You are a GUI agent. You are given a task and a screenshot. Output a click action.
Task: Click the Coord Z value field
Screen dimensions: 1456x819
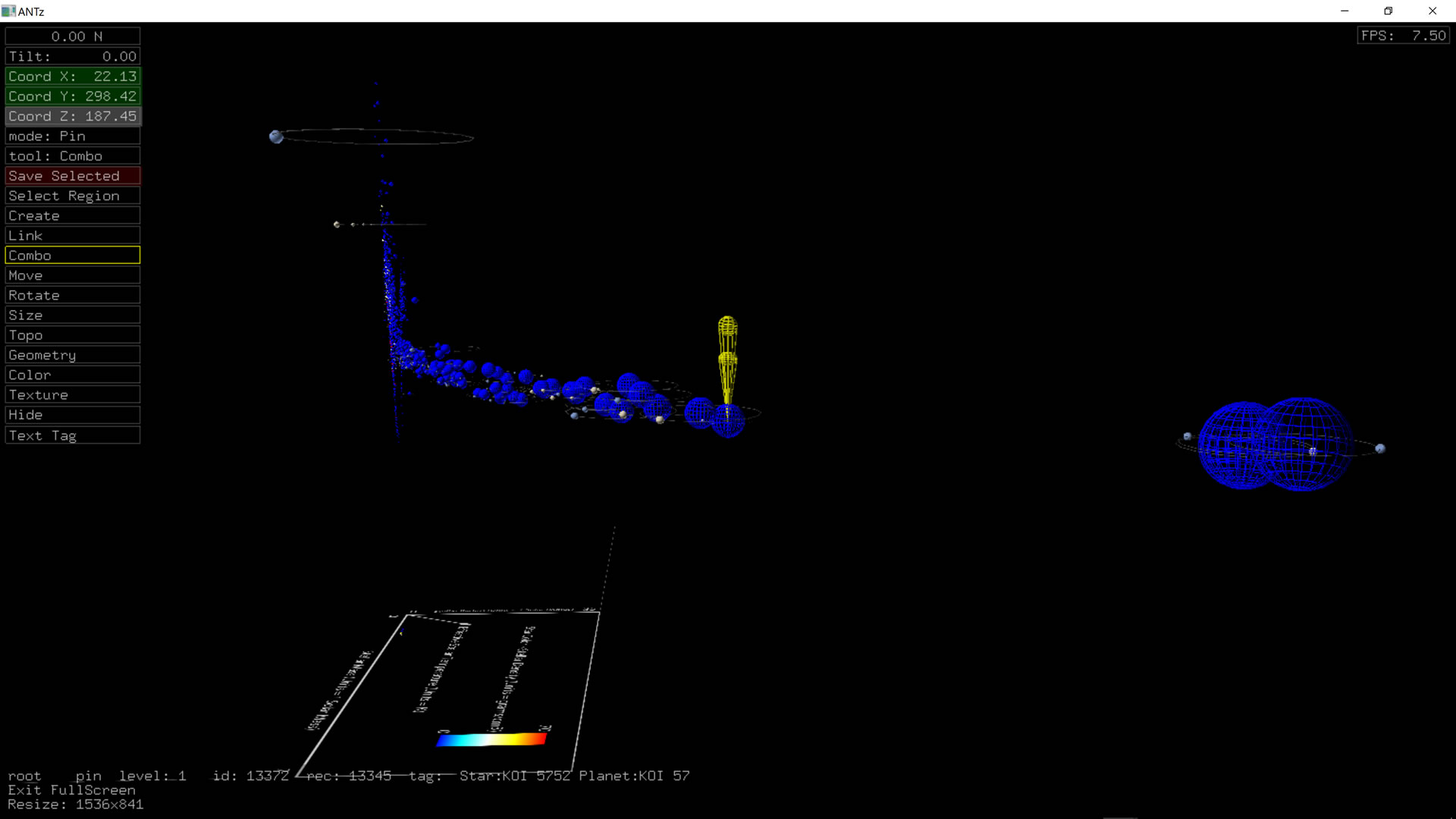(73, 116)
